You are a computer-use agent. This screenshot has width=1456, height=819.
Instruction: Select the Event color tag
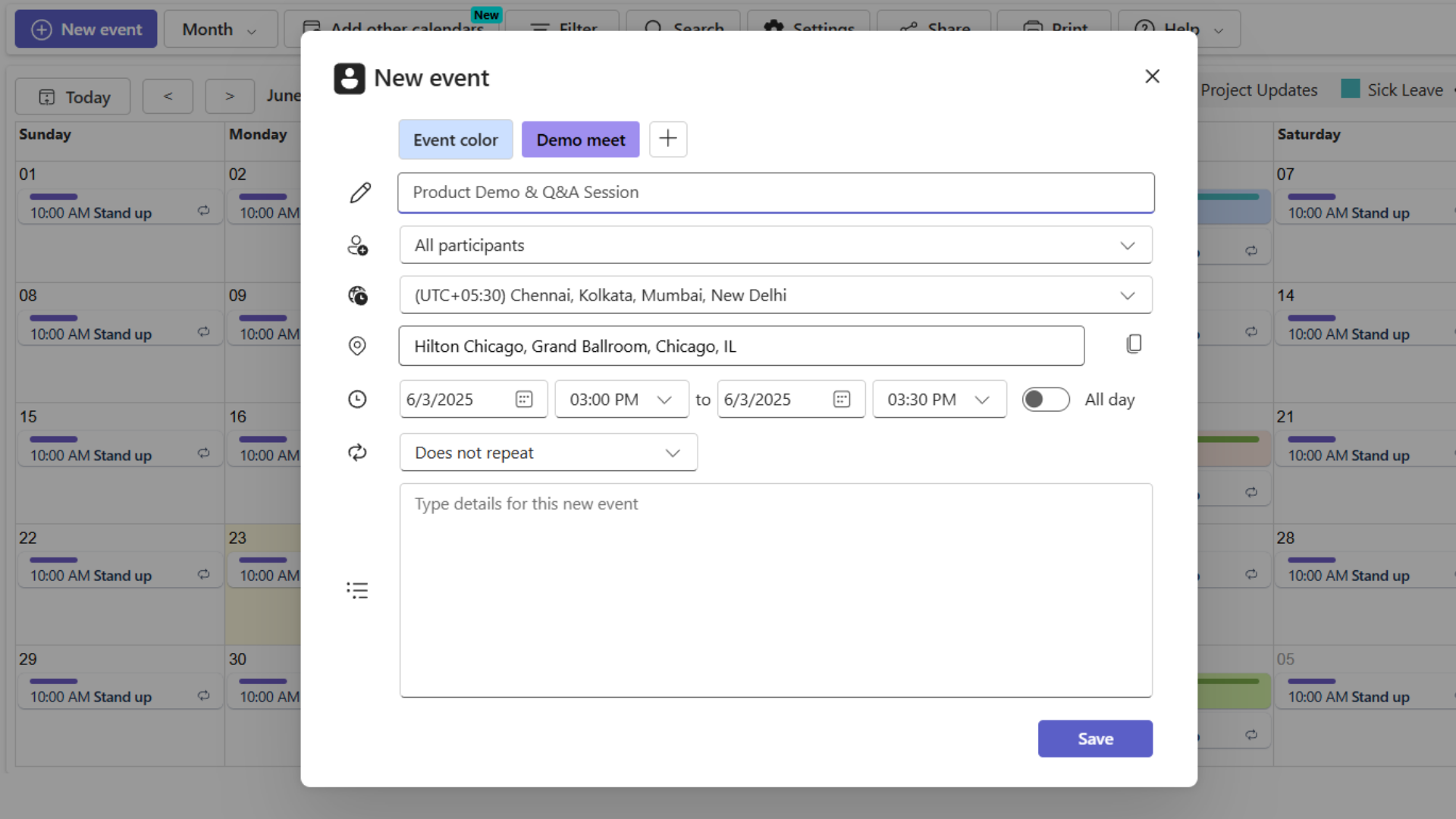click(x=456, y=140)
